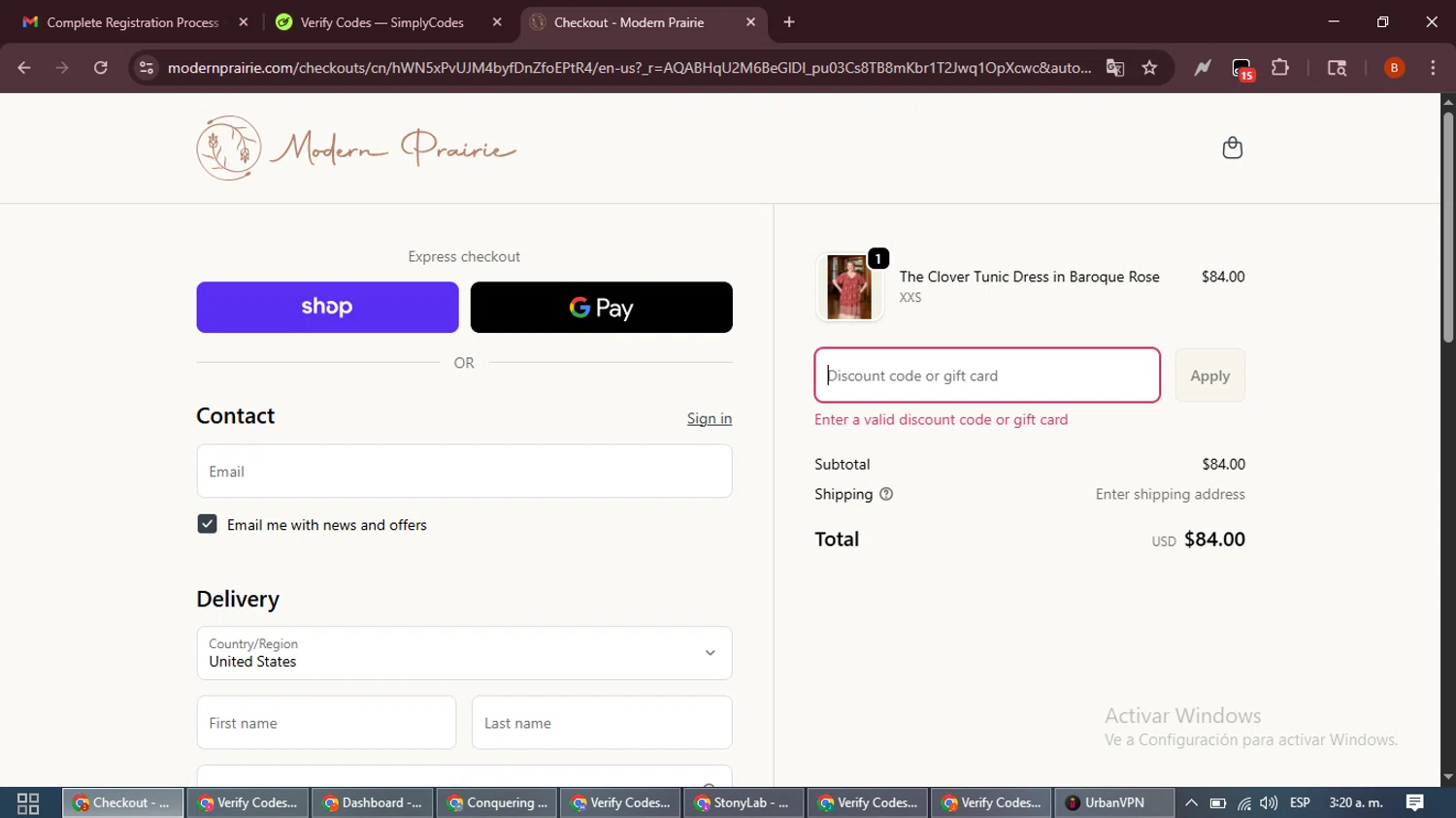Click the Enter shipping address text
Screen dimensions: 1456x818
click(1170, 494)
